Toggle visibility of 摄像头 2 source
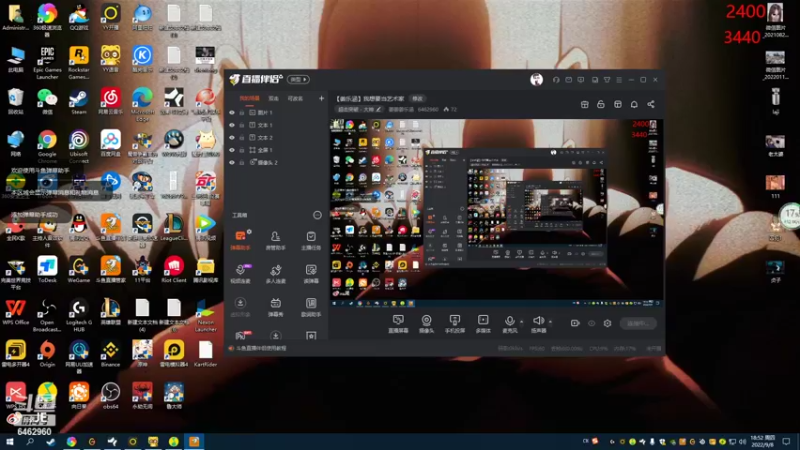Image resolution: width=800 pixels, height=450 pixels. click(x=232, y=162)
